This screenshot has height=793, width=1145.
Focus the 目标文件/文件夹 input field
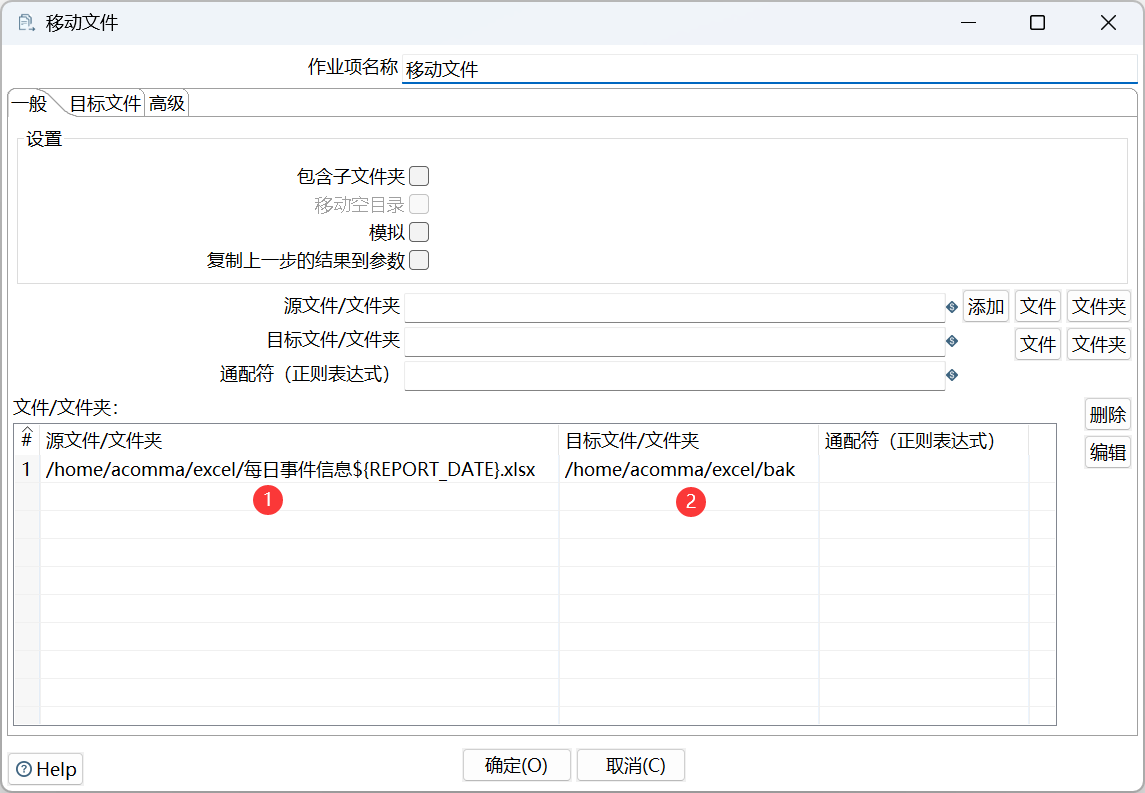coord(675,341)
